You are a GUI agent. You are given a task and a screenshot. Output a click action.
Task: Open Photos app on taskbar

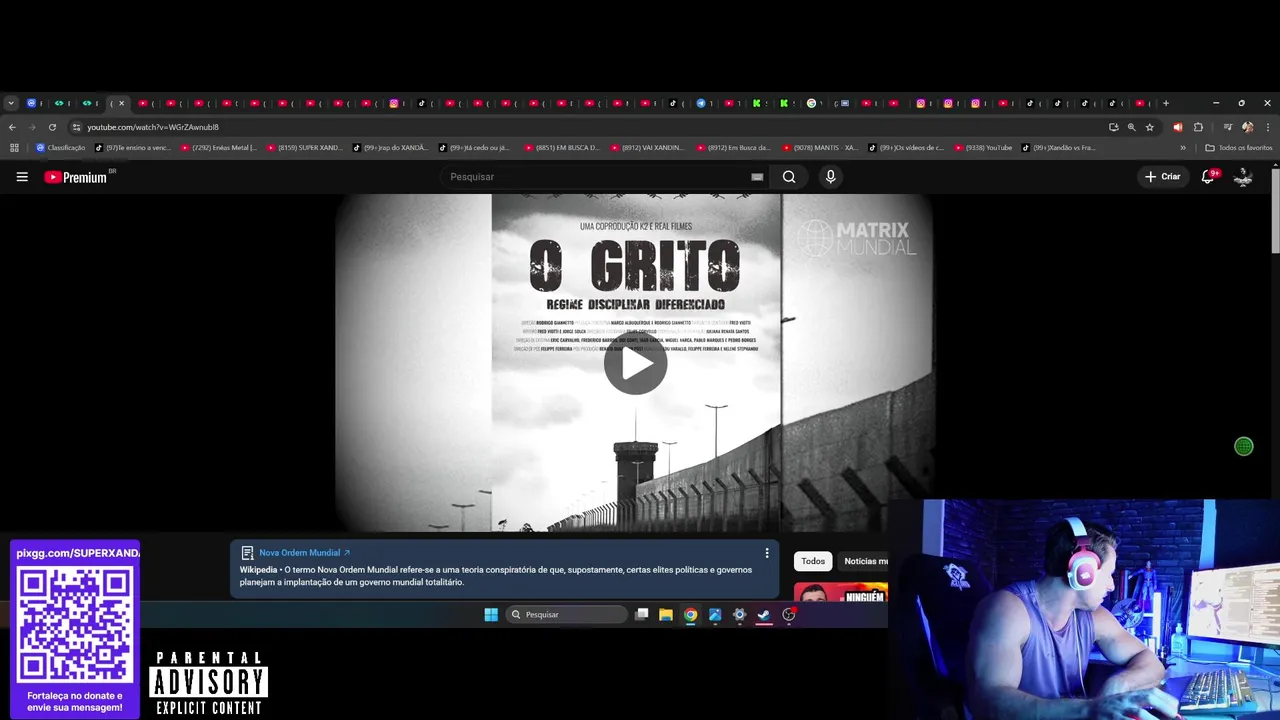(715, 615)
